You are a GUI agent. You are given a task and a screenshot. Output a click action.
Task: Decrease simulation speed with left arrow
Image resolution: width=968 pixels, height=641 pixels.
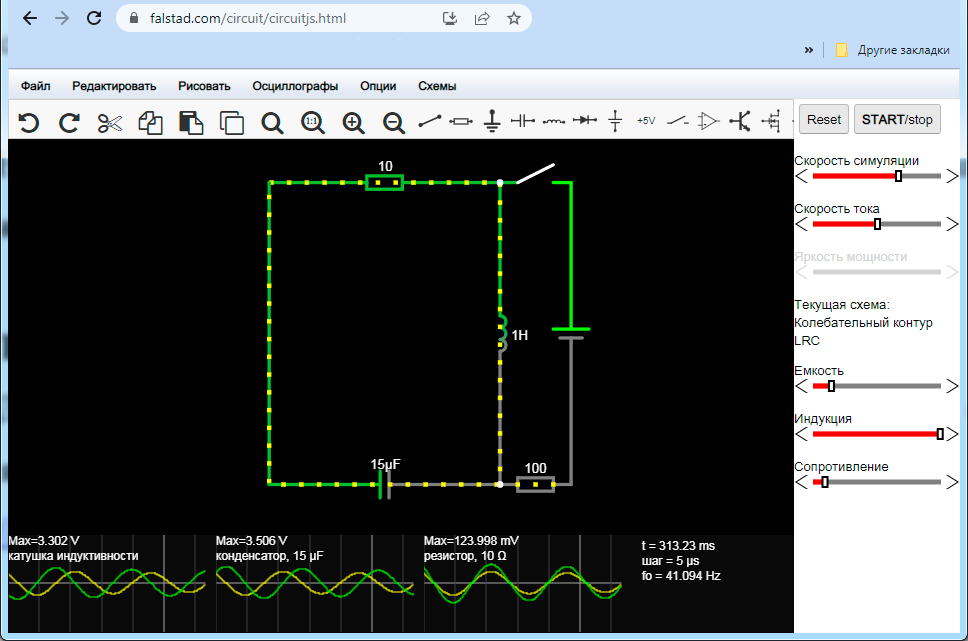(801, 176)
